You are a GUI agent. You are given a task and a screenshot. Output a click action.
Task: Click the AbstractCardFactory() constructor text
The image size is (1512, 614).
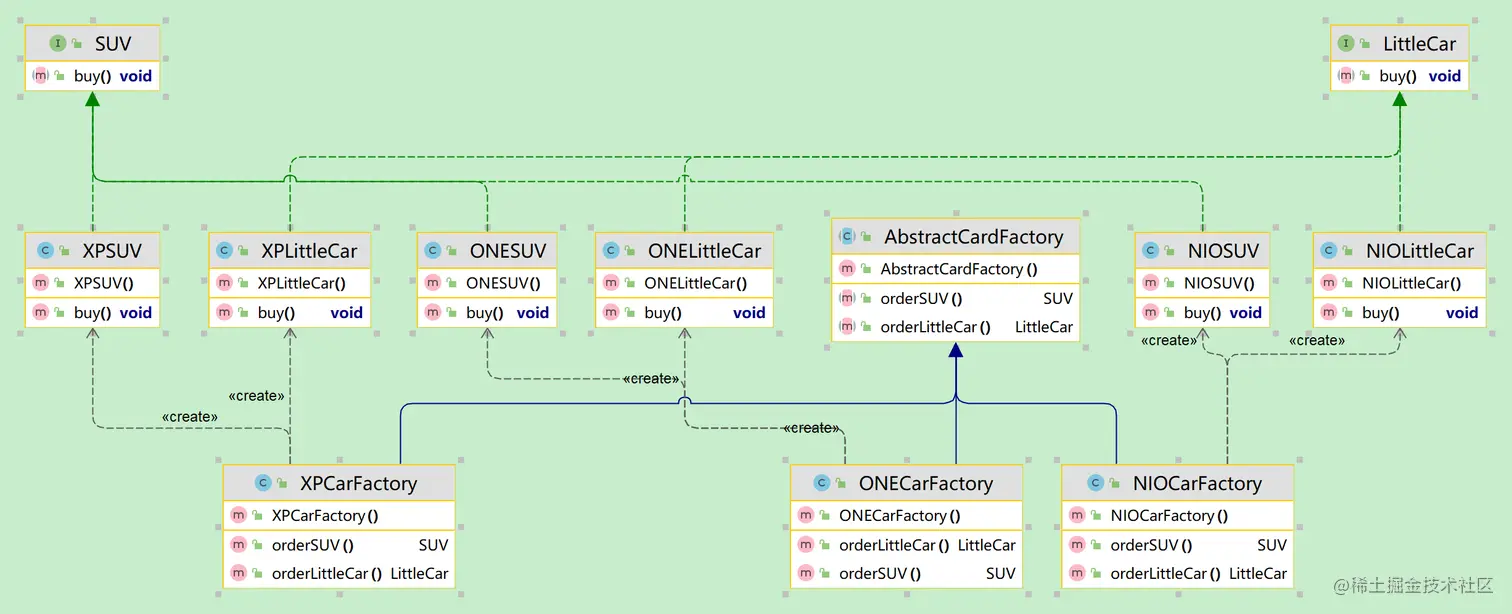click(x=959, y=269)
